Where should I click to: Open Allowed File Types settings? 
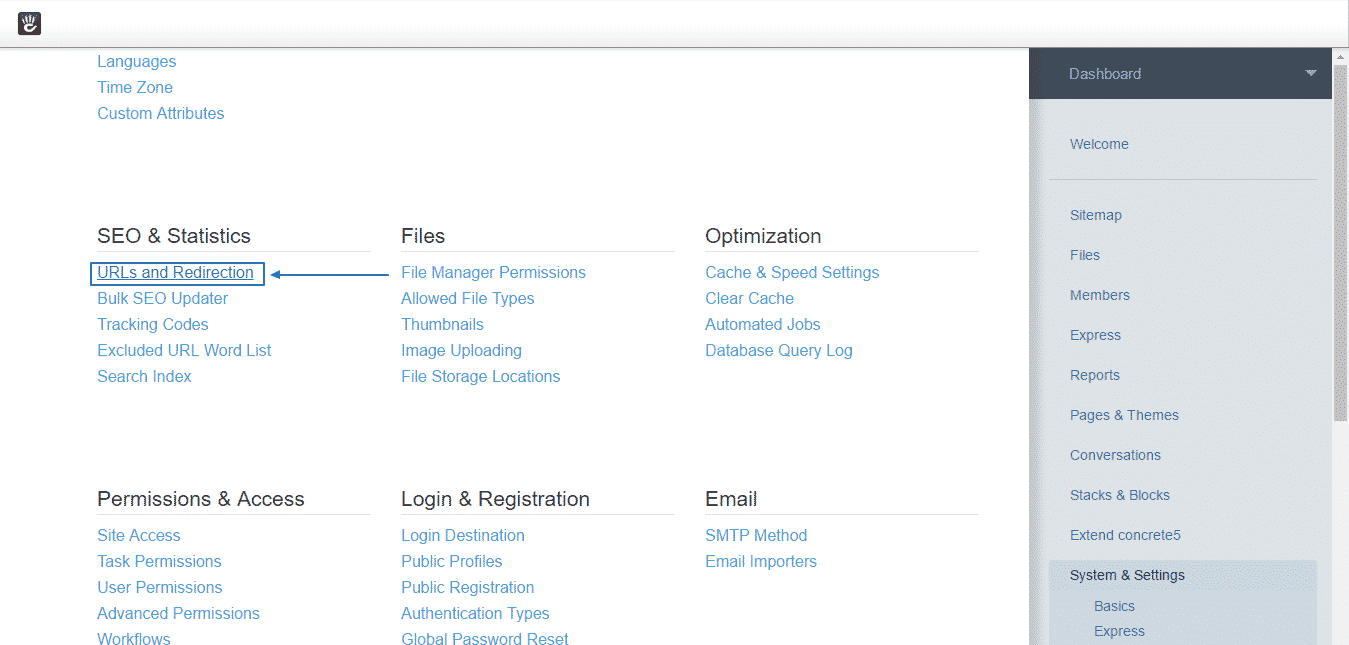coord(467,298)
